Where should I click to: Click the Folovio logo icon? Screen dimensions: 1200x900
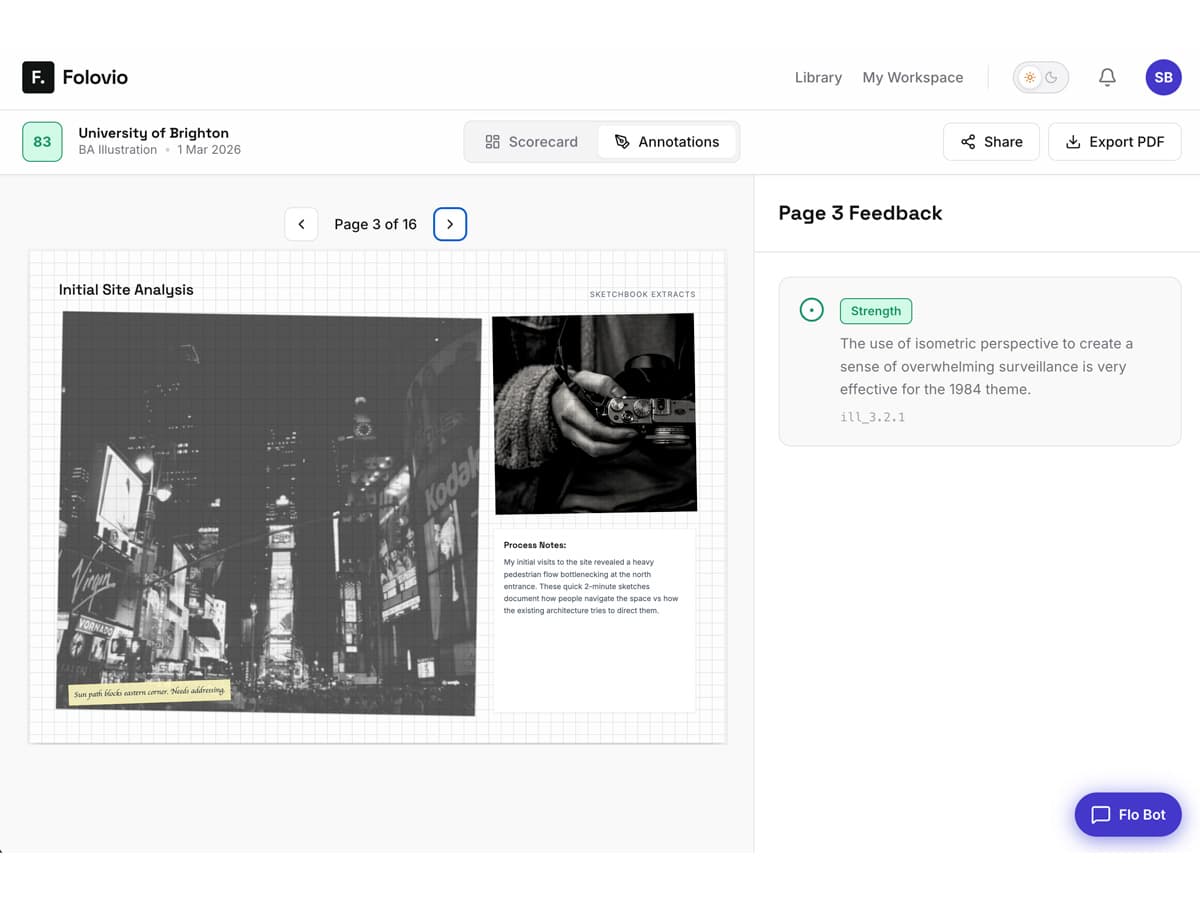click(x=37, y=77)
